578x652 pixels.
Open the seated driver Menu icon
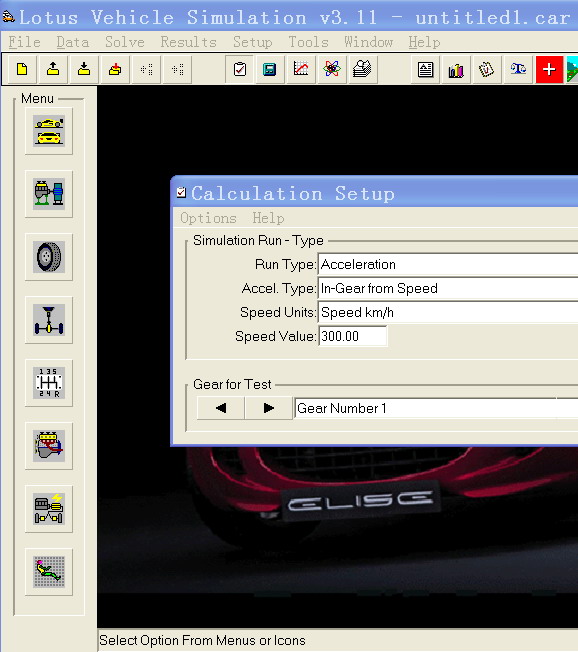click(49, 572)
